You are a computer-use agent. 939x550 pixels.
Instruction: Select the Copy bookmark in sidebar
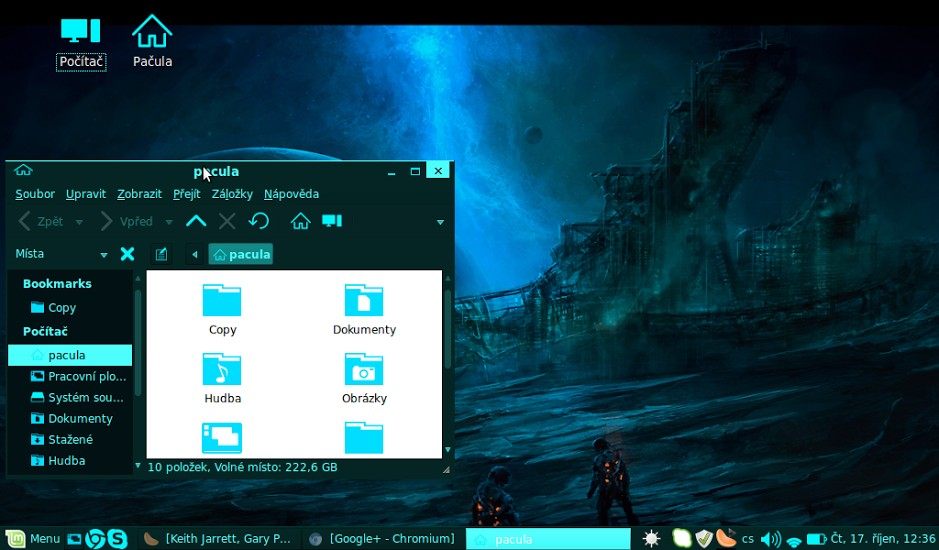[x=53, y=307]
